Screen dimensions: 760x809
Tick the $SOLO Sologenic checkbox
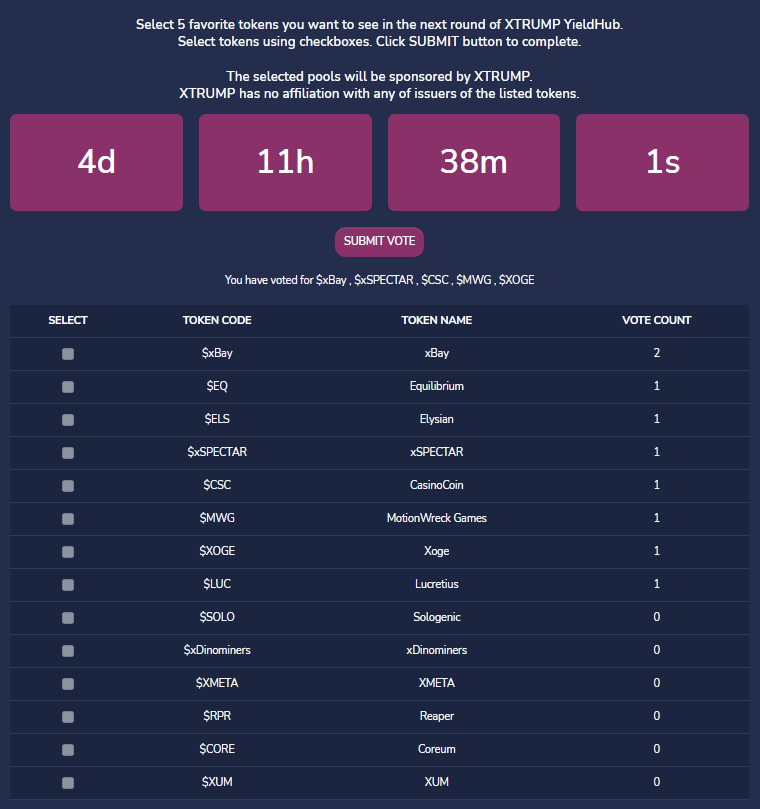tap(68, 618)
